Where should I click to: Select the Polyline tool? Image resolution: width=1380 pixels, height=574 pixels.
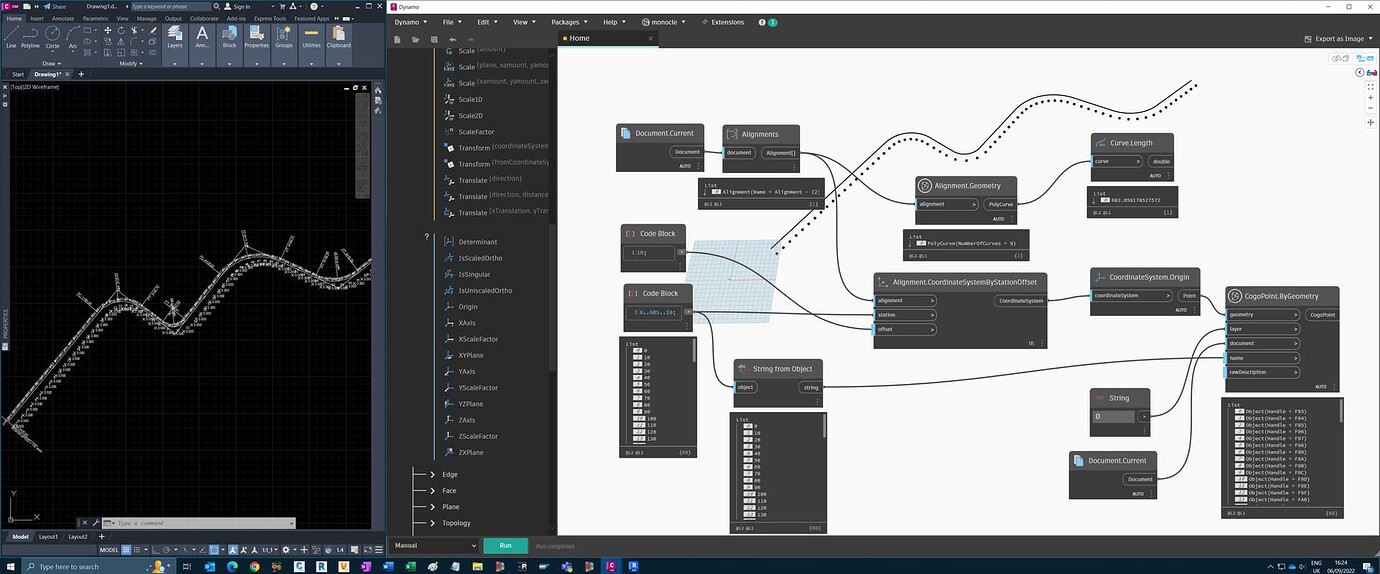[x=30, y=35]
